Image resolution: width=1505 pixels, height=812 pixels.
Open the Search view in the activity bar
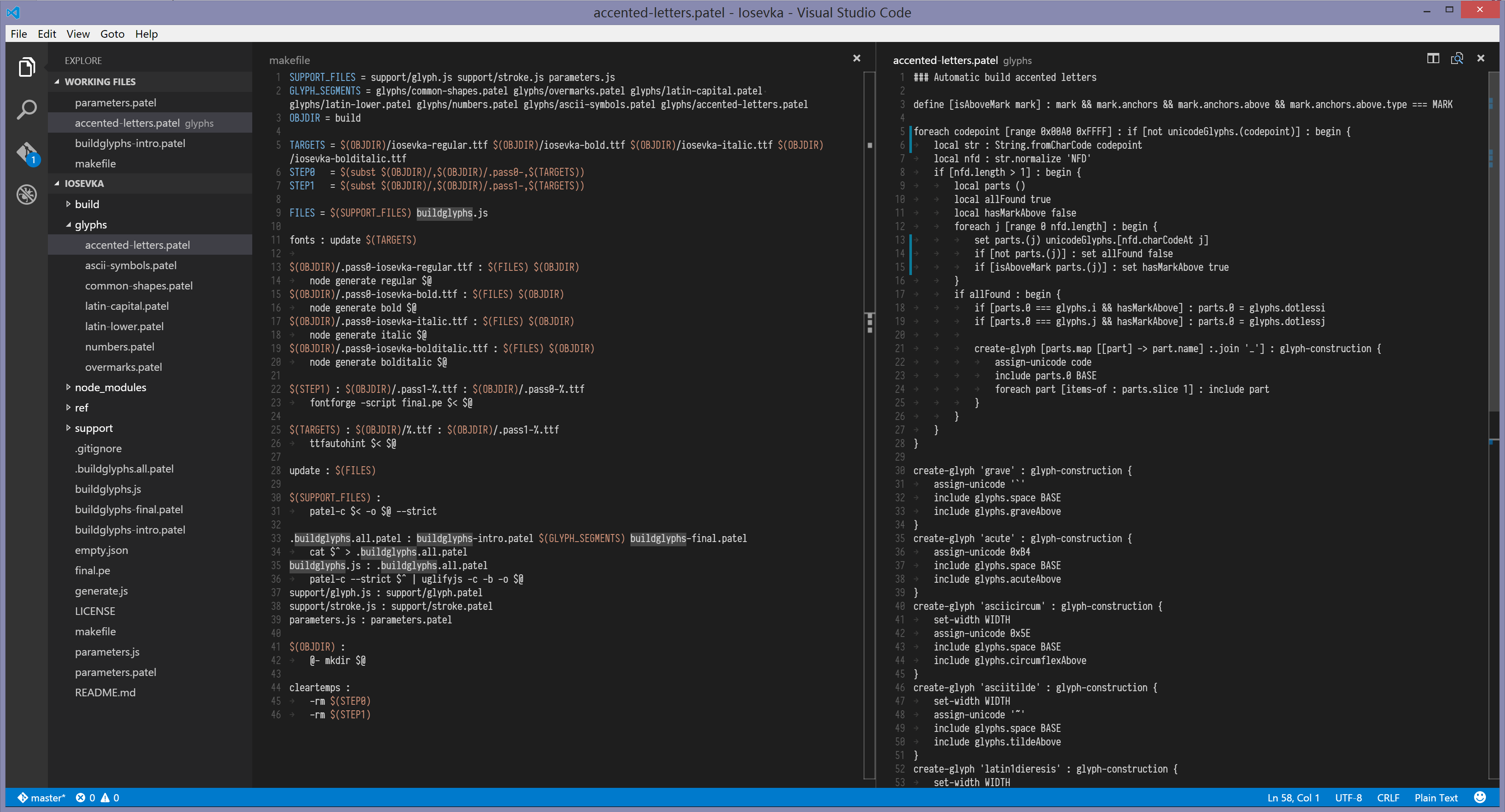click(27, 109)
